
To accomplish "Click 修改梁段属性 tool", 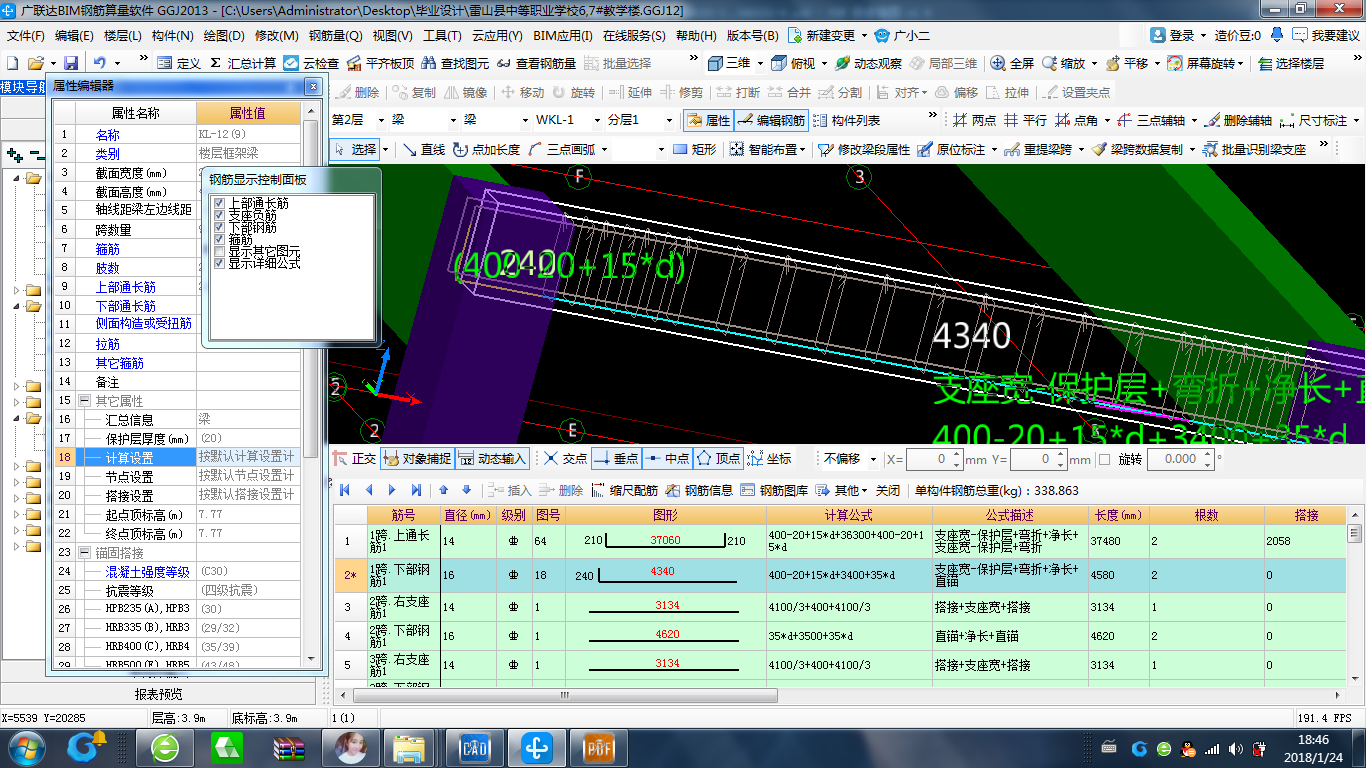I will coord(863,149).
